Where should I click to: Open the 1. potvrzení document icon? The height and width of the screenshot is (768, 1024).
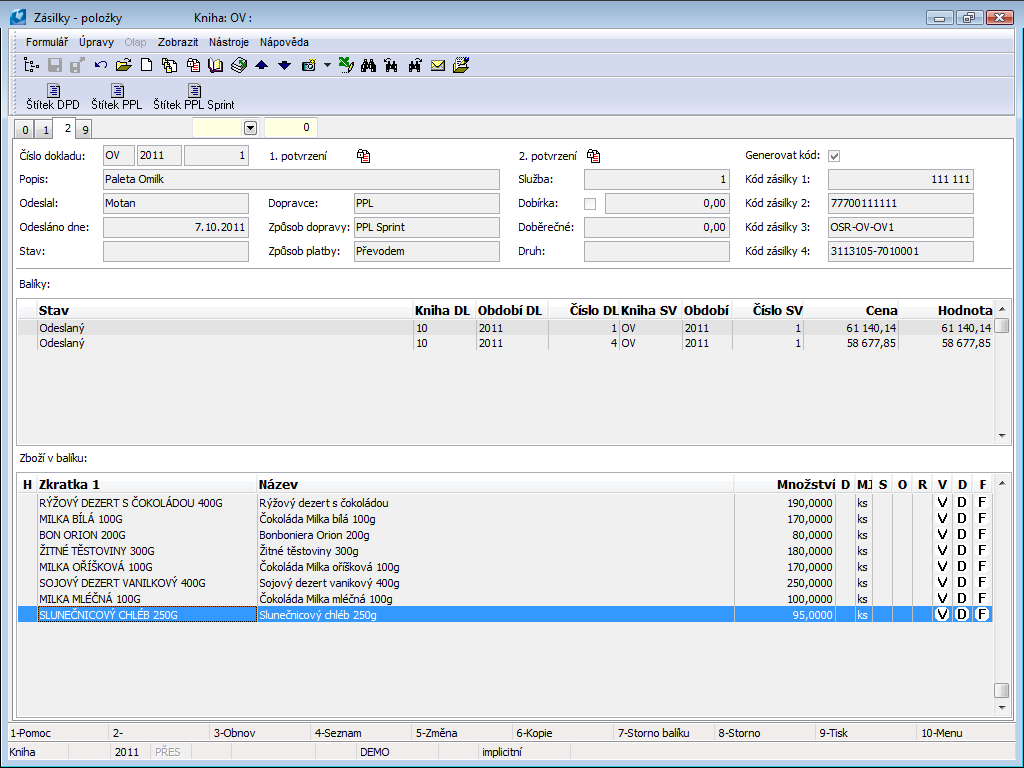[364, 156]
